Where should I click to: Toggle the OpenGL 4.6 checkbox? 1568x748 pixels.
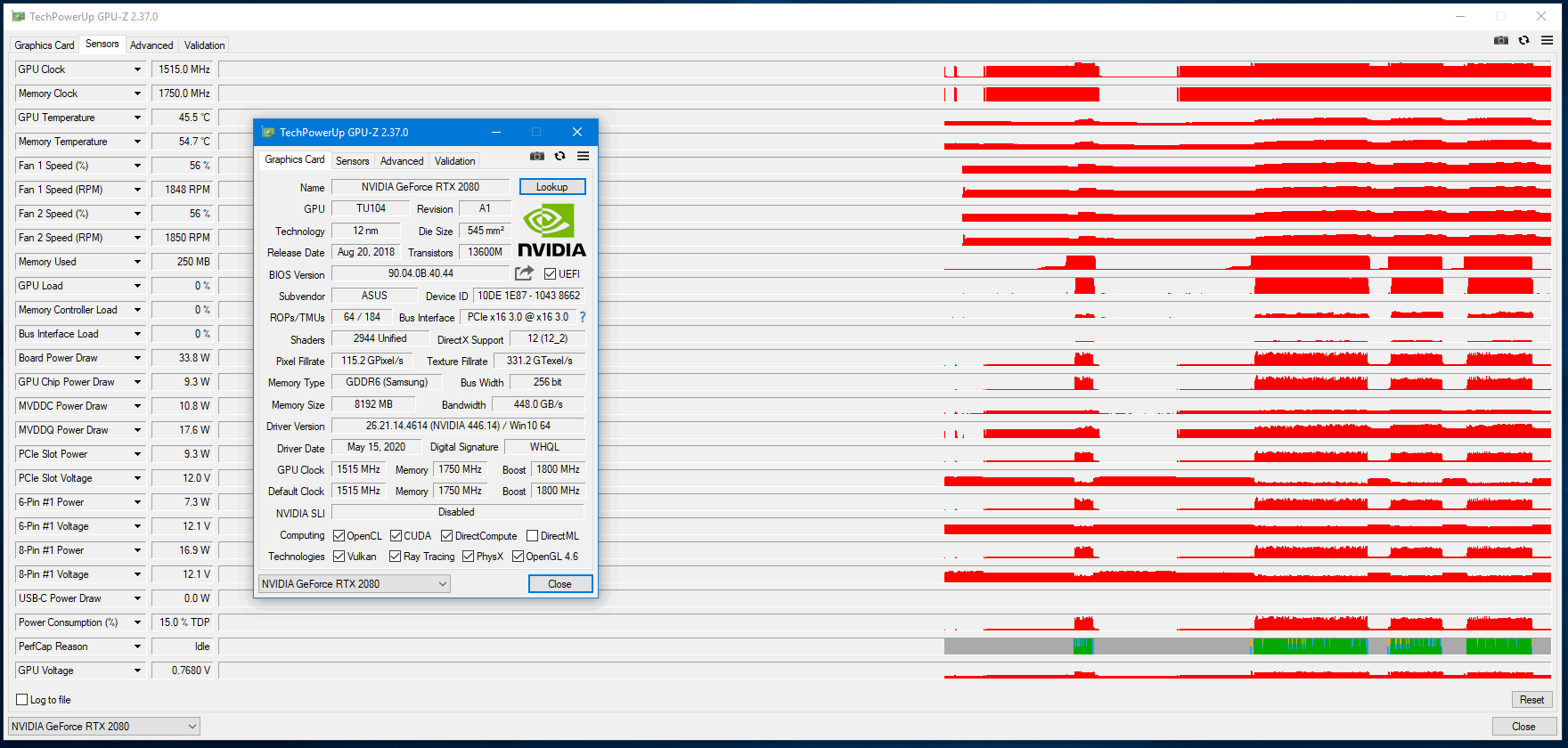pyautogui.click(x=519, y=557)
